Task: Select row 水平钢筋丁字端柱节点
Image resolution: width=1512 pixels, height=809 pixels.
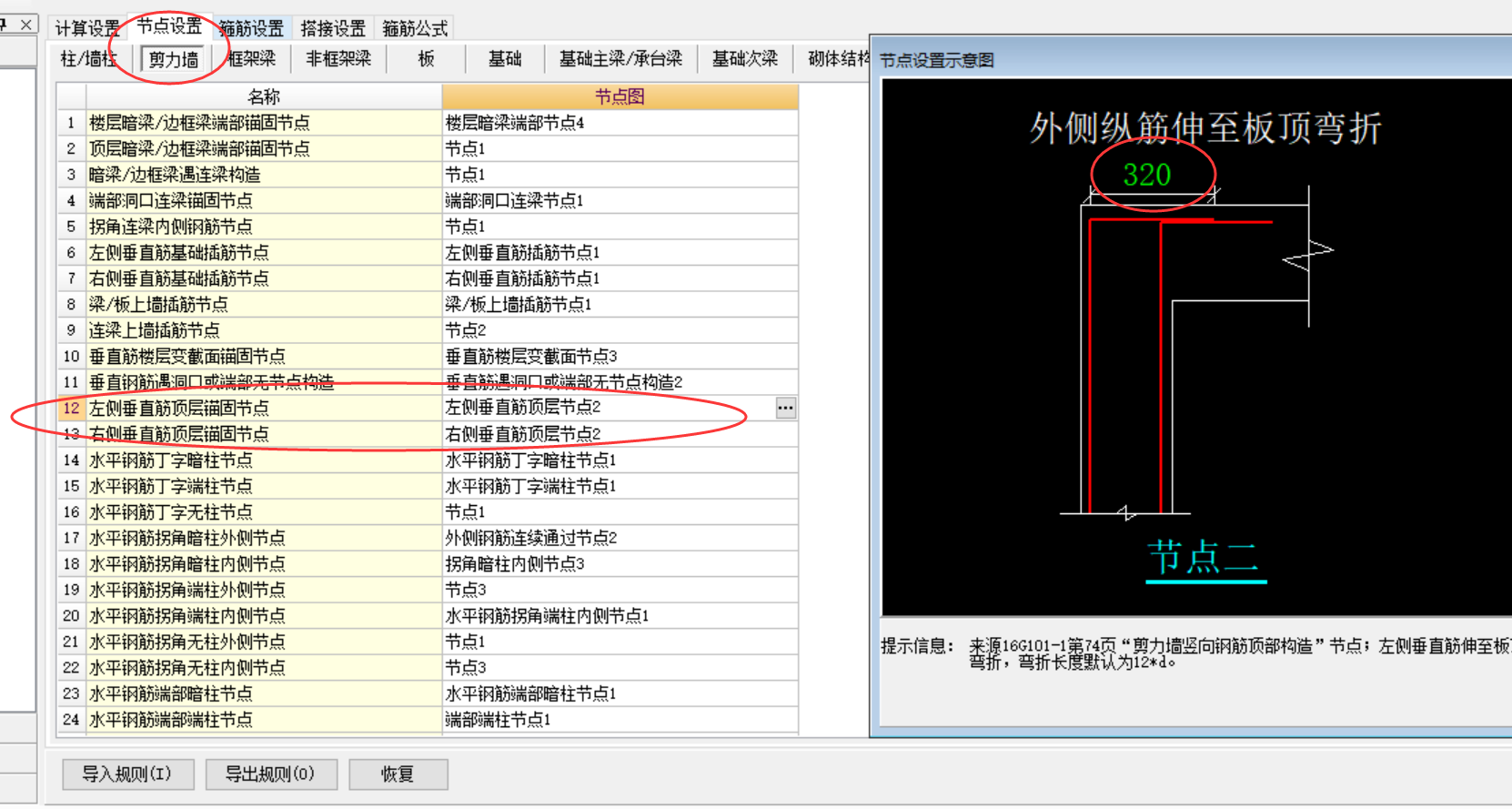Action: pyautogui.click(x=264, y=486)
